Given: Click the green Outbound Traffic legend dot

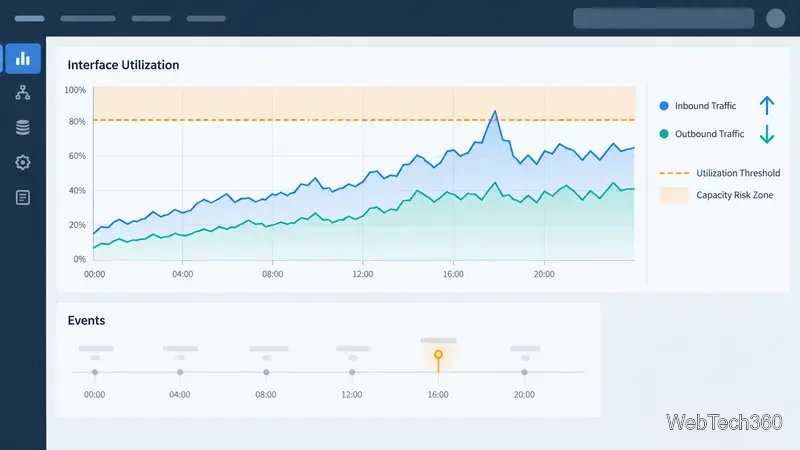Looking at the screenshot, I should click(664, 134).
